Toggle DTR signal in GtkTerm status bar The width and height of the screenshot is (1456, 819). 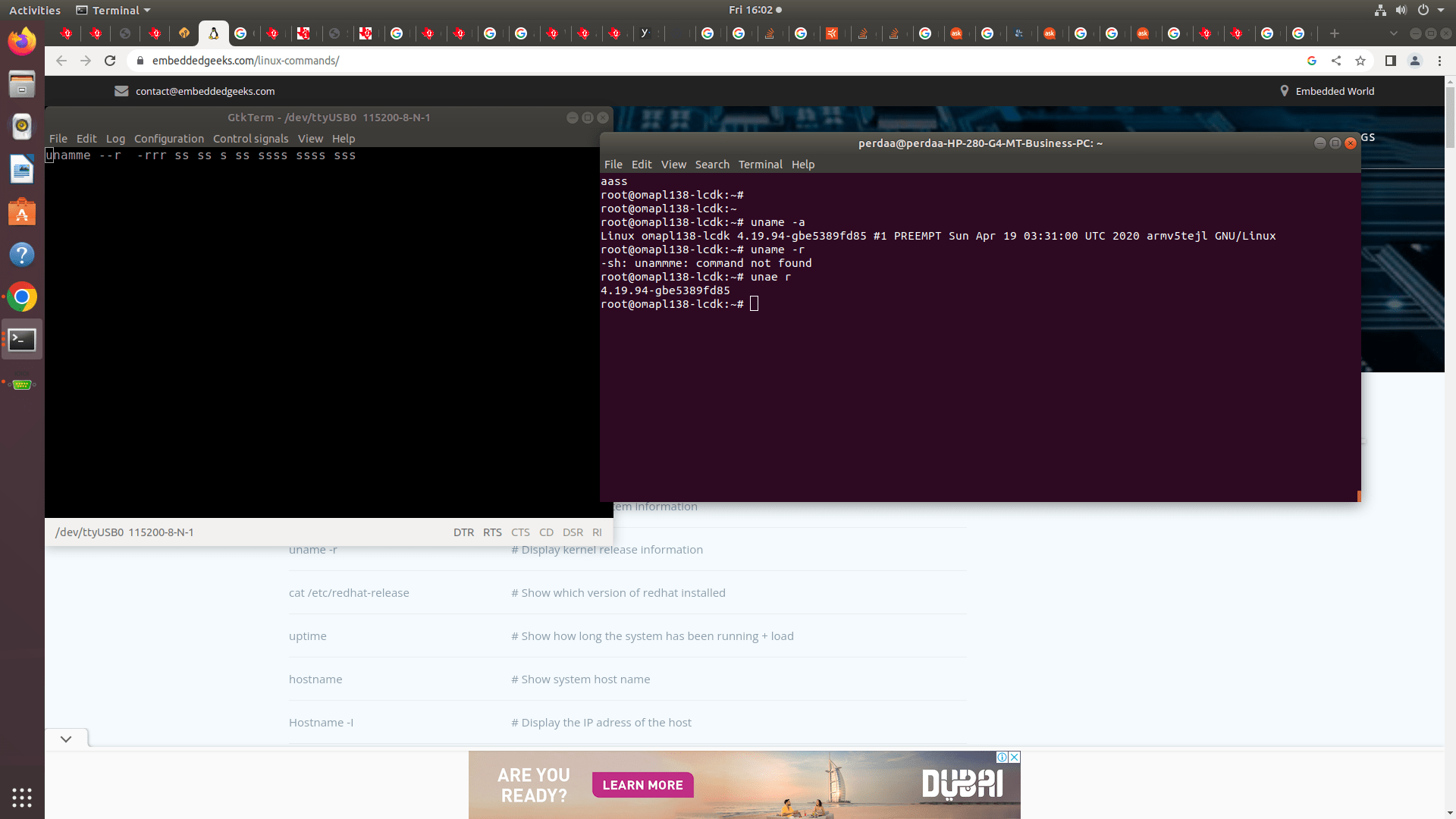tap(463, 532)
